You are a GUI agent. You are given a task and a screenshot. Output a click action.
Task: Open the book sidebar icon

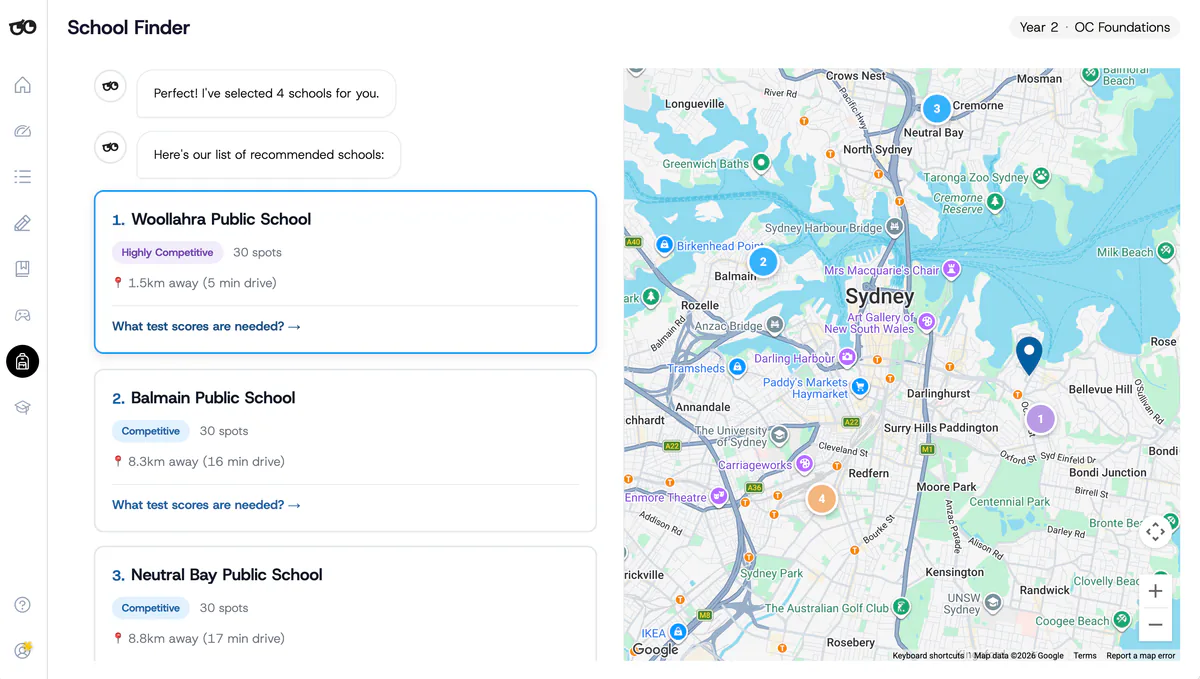(22, 269)
